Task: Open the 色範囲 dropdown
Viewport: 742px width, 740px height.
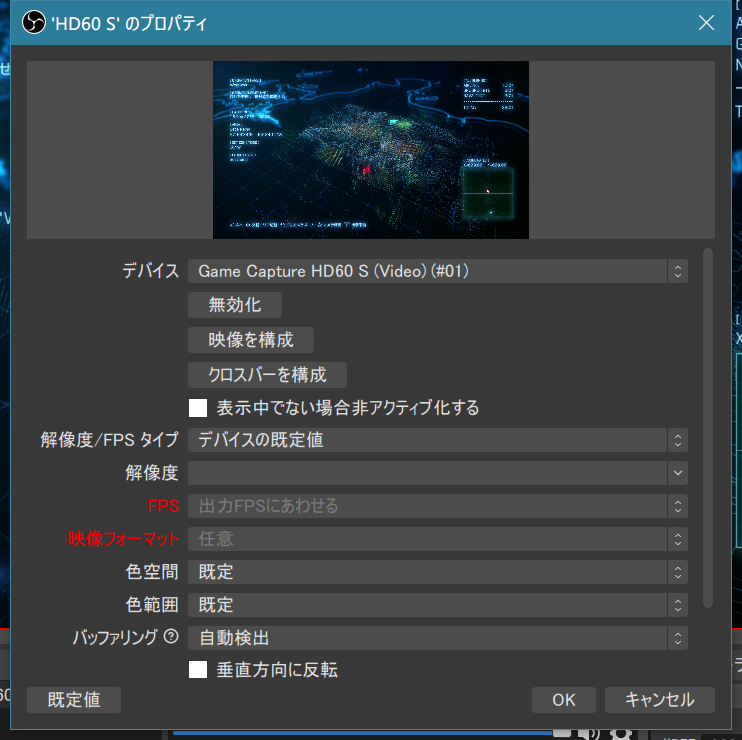Action: (x=438, y=605)
